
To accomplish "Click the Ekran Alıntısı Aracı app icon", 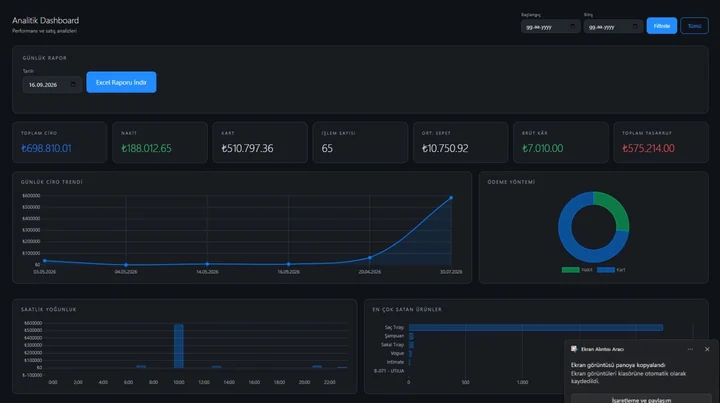I will pyautogui.click(x=574, y=349).
